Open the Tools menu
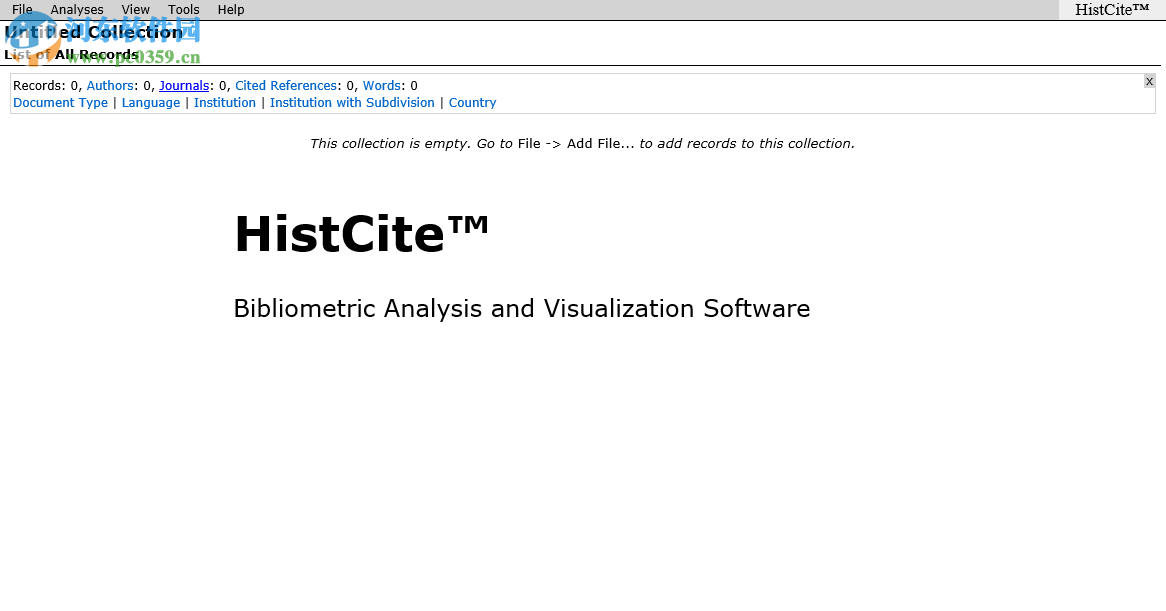1166x611 pixels. click(183, 9)
